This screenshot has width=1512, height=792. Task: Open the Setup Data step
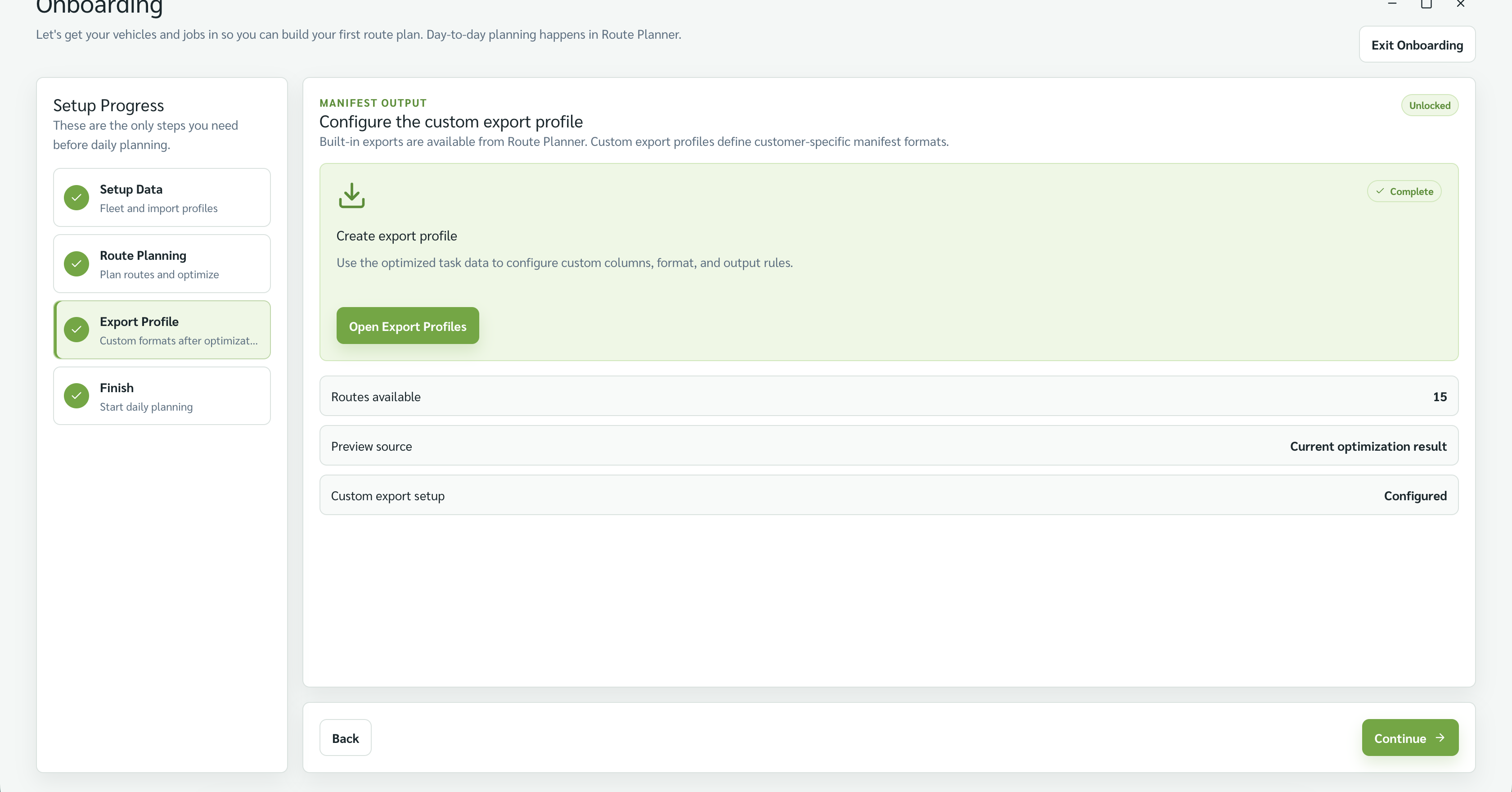[162, 197]
